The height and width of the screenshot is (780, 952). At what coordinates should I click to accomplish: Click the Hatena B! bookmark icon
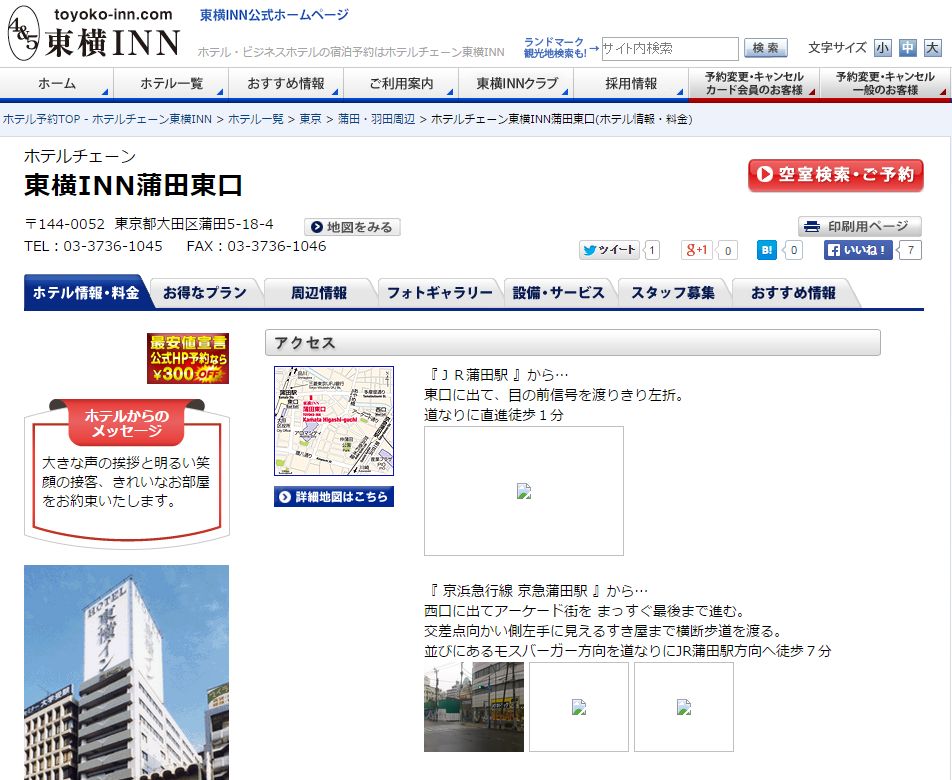click(x=767, y=250)
